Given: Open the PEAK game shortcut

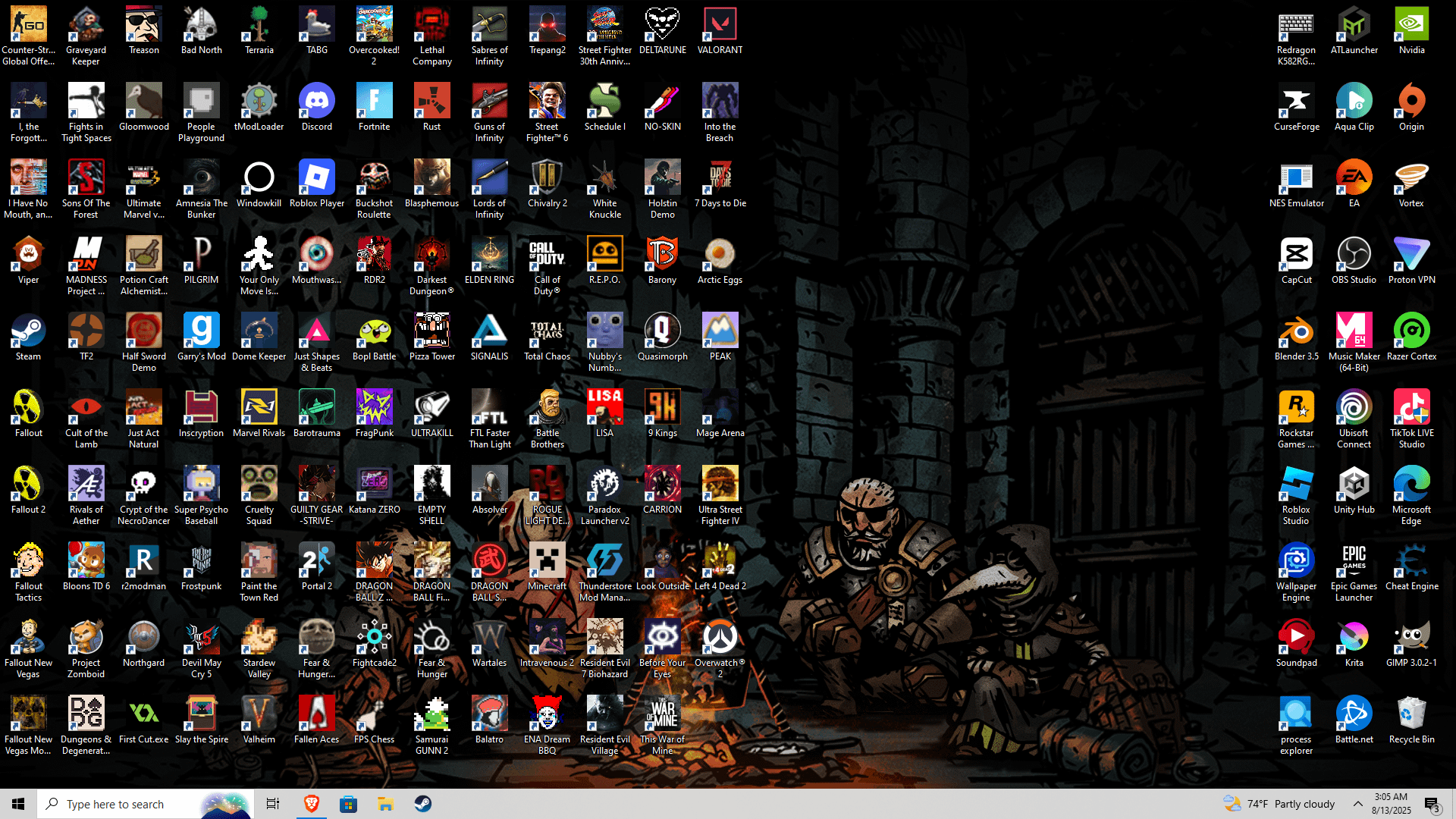Looking at the screenshot, I should [720, 337].
